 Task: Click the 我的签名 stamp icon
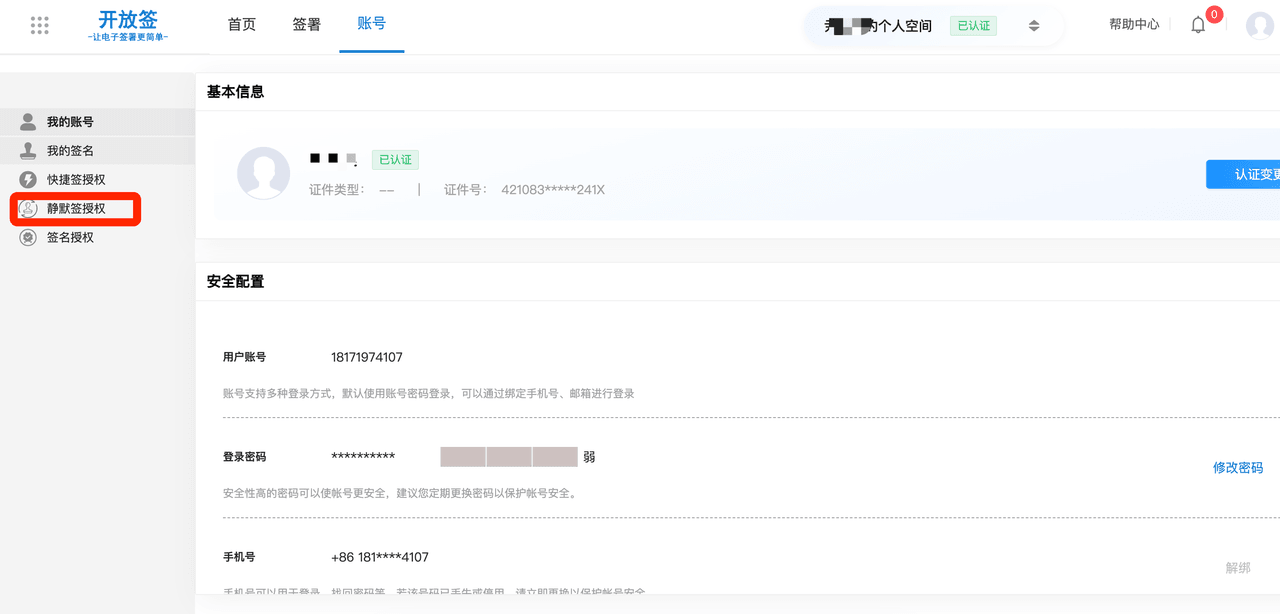point(28,151)
